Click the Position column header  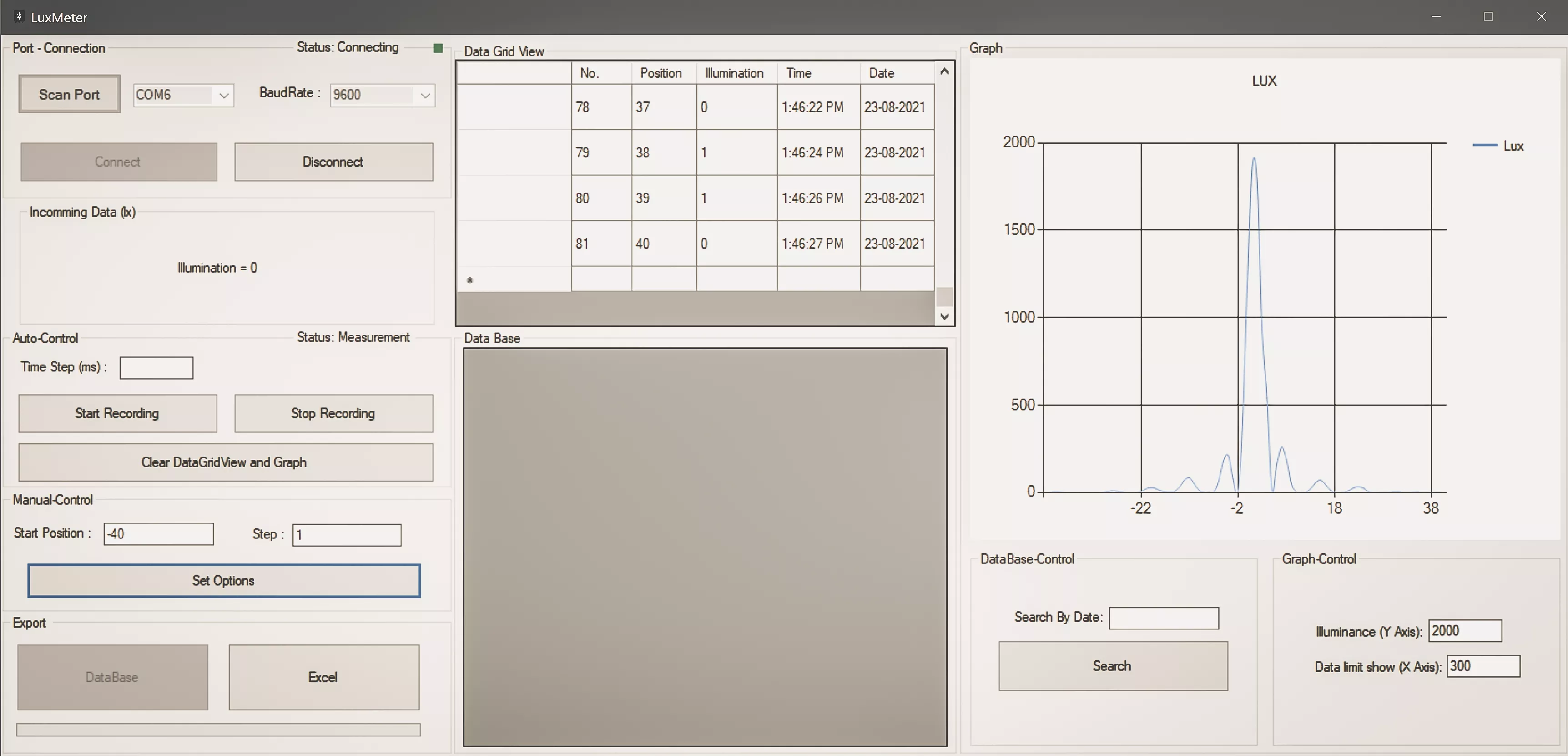point(661,73)
